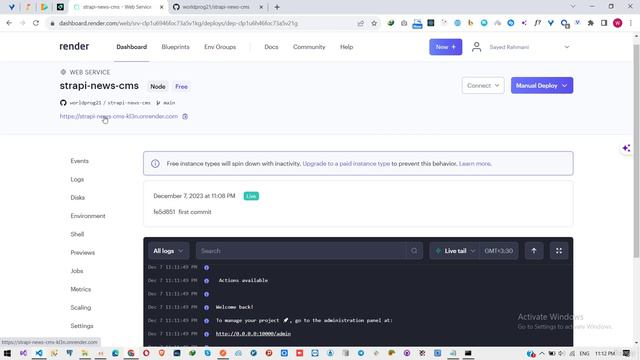Screen dimensions: 640x360
Task: Open Events in the sidebar
Action: pos(80,161)
